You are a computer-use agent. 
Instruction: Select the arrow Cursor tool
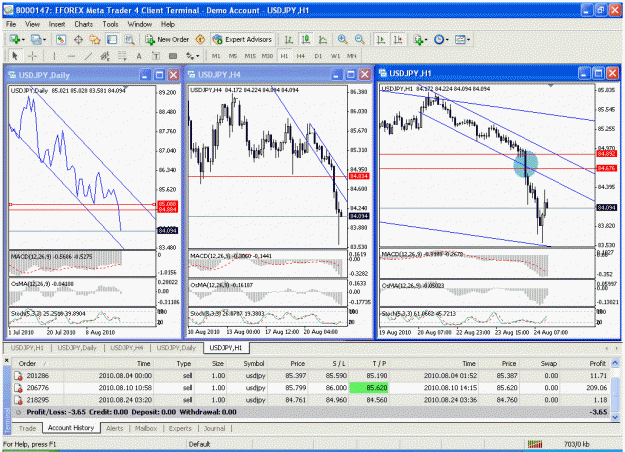tap(15, 56)
